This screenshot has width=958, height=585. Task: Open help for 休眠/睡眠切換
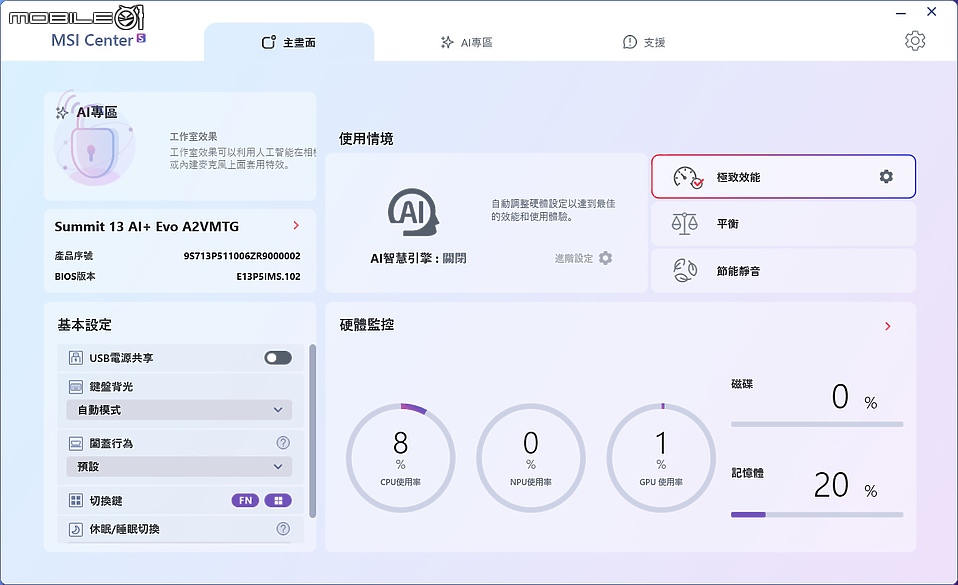point(283,529)
